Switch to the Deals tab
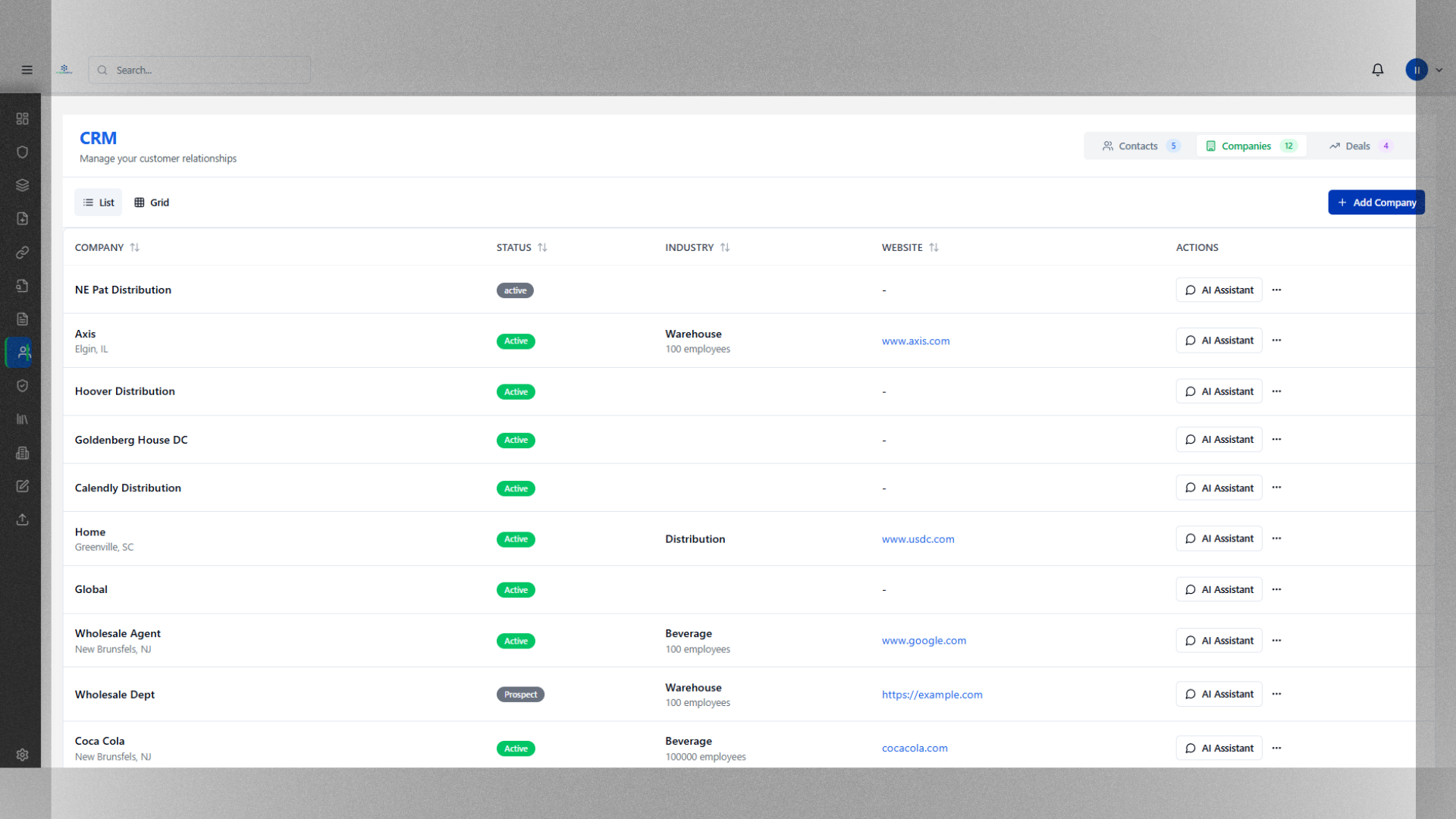The image size is (1456, 819). click(x=1357, y=146)
